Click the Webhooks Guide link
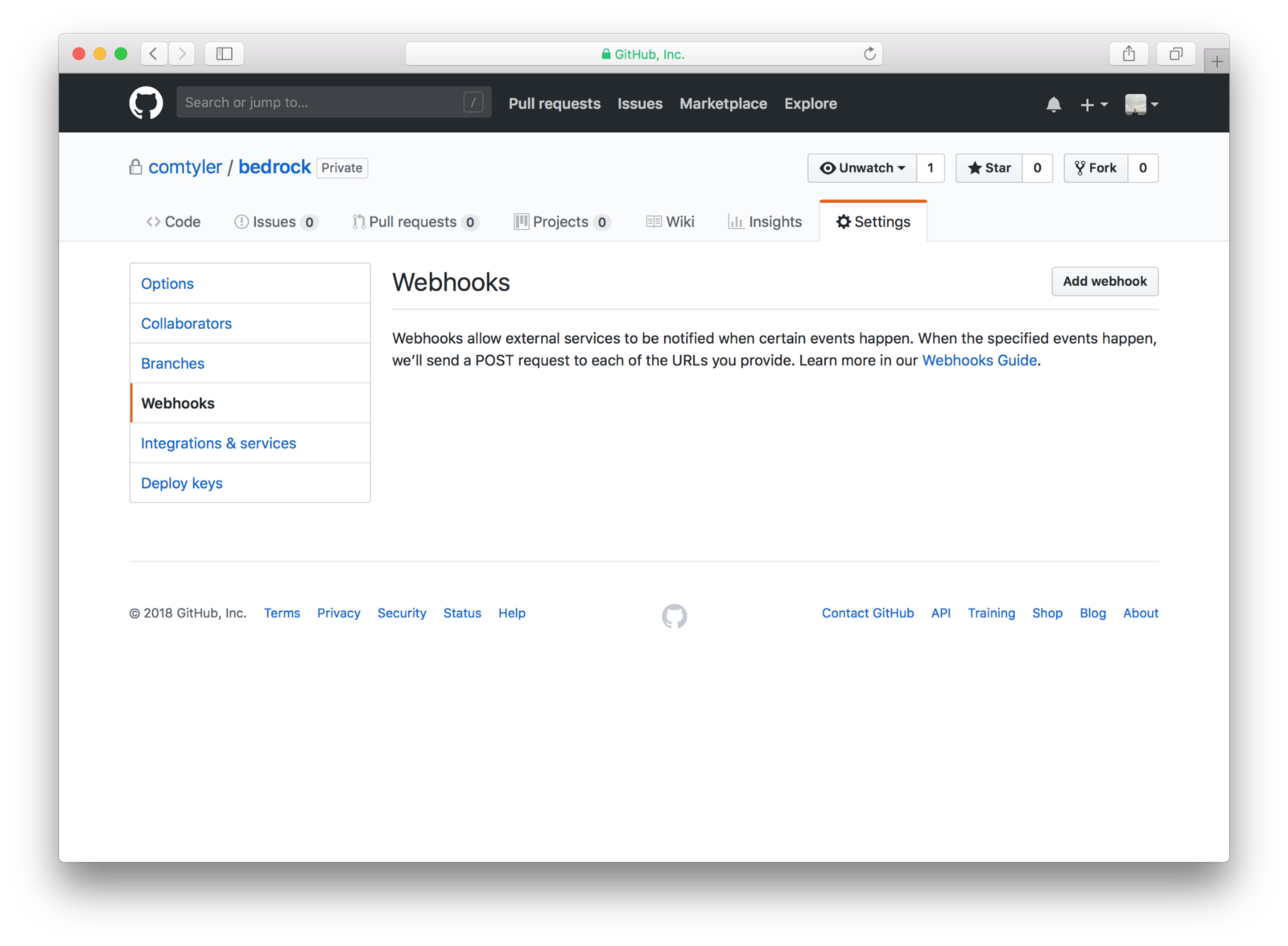This screenshot has width=1288, height=946. tap(980, 361)
